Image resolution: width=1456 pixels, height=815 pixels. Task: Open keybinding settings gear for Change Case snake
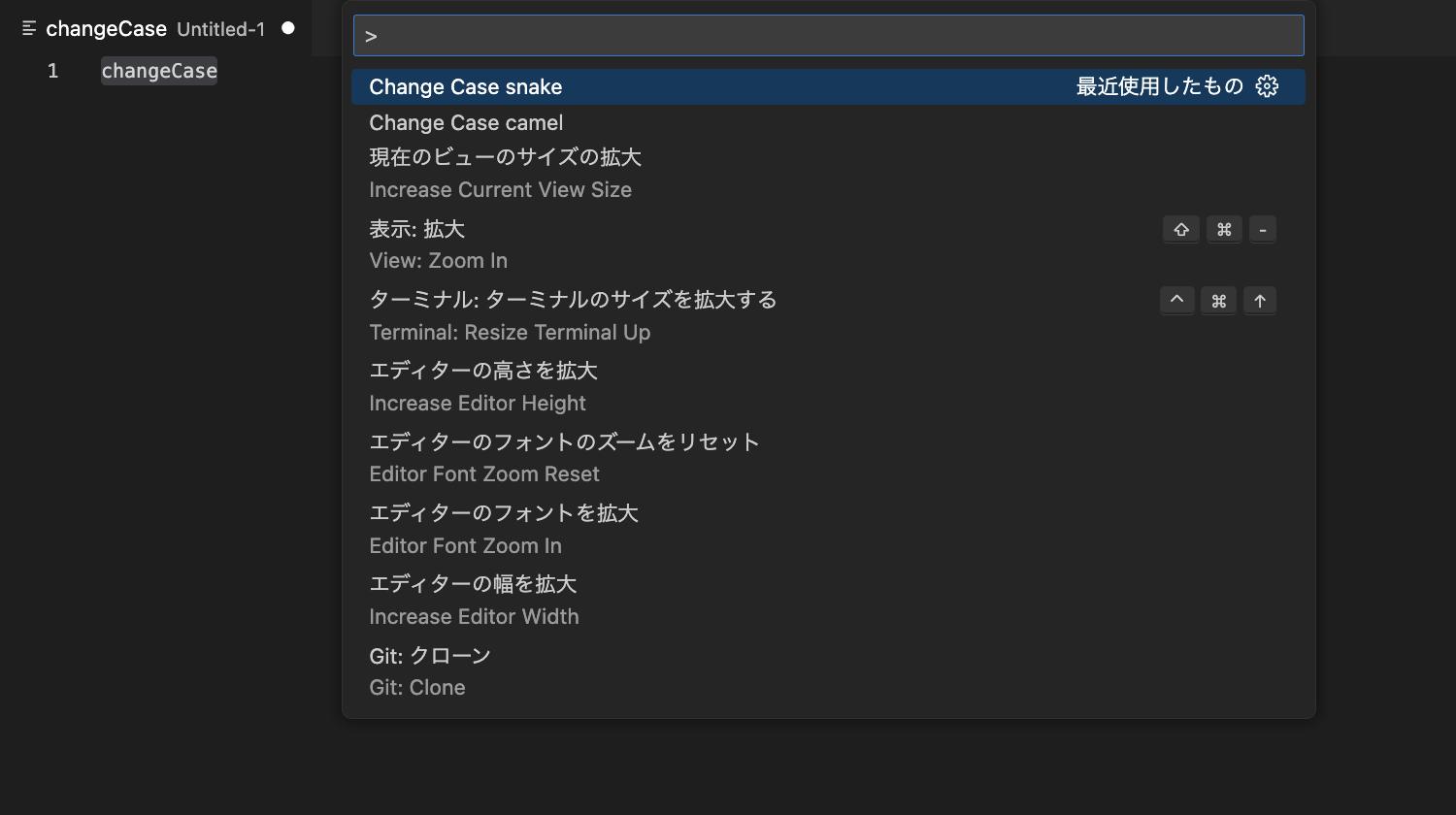tap(1268, 86)
